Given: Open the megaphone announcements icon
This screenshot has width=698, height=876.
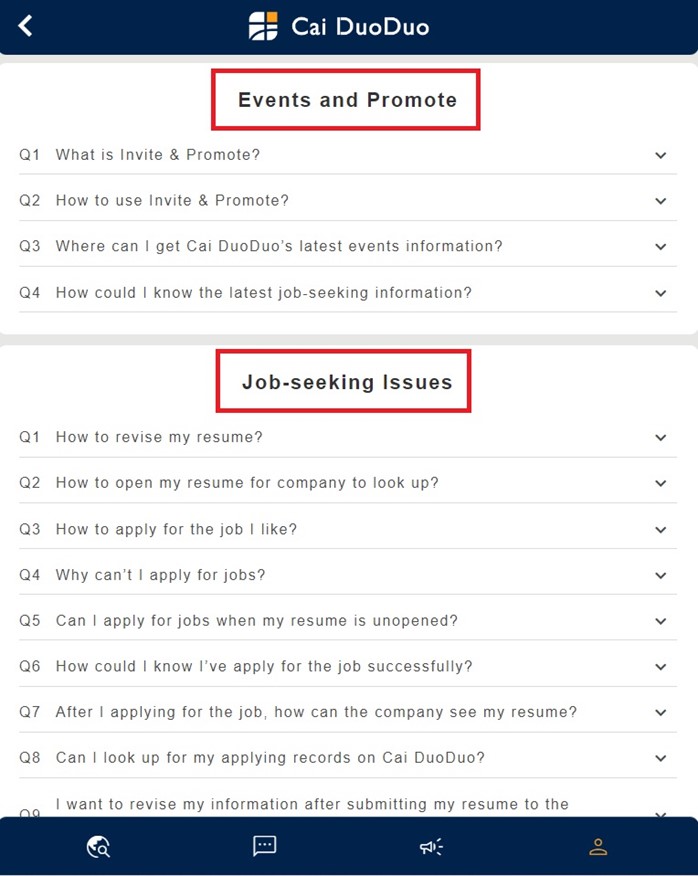Looking at the screenshot, I should [431, 847].
